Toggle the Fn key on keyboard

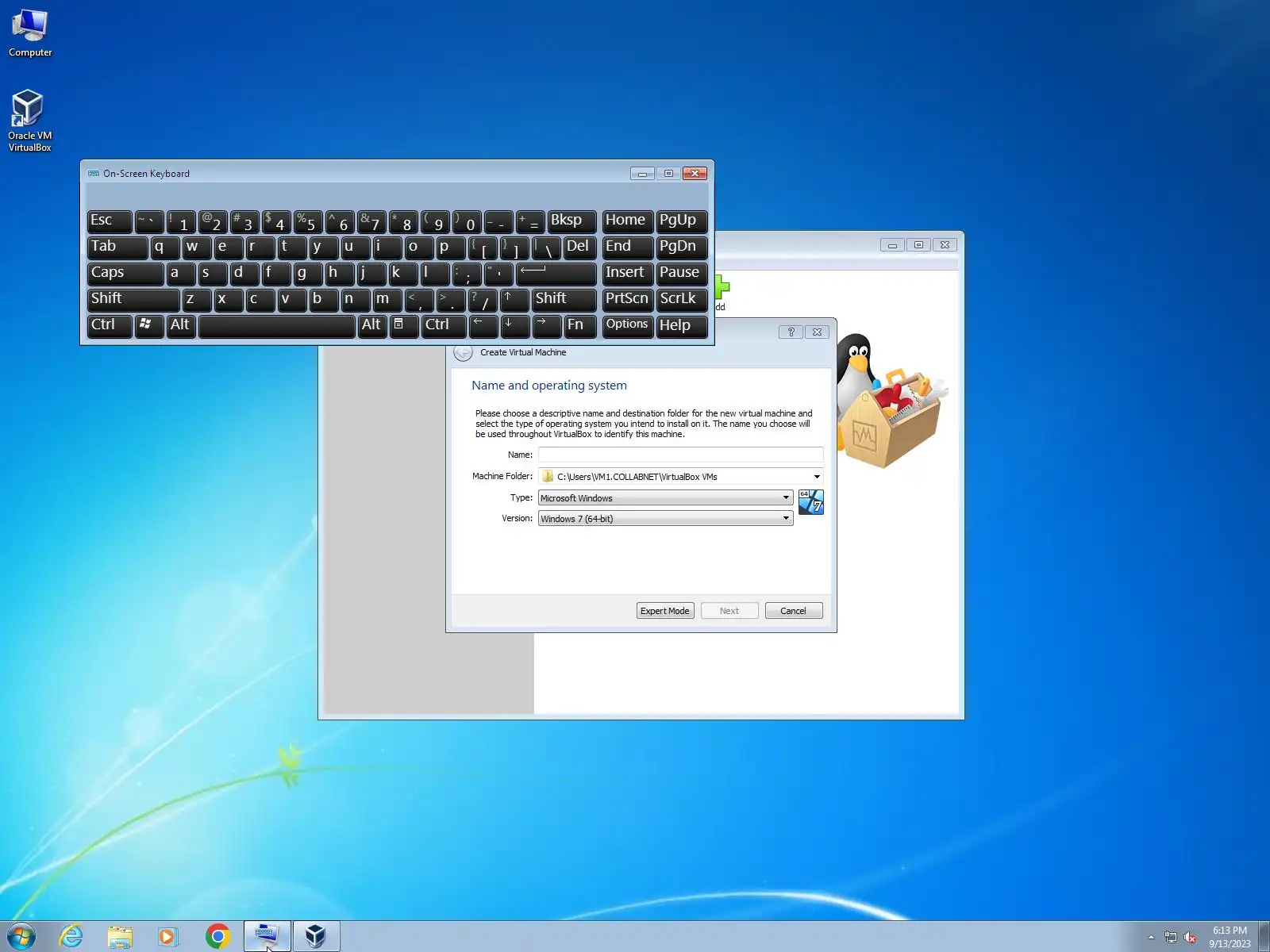580,325
